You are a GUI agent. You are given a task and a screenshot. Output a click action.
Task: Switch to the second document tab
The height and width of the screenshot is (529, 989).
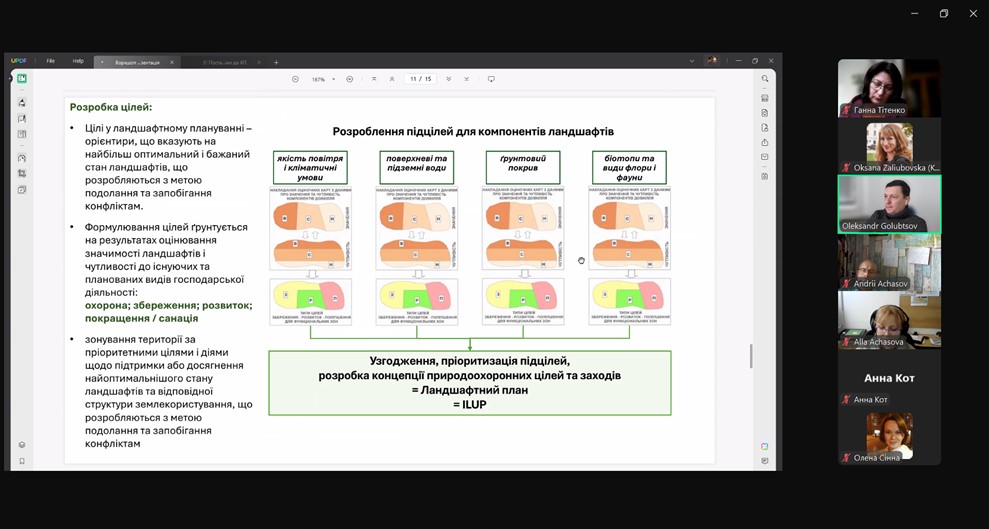(226, 62)
